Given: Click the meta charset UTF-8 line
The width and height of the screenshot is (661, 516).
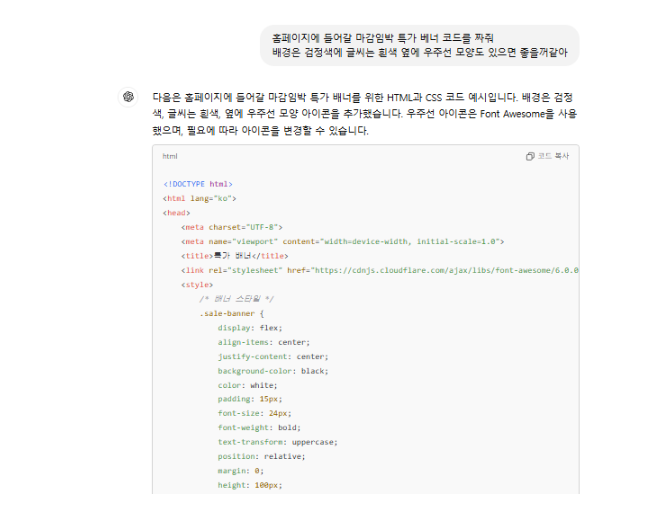Looking at the screenshot, I should click(x=232, y=227).
